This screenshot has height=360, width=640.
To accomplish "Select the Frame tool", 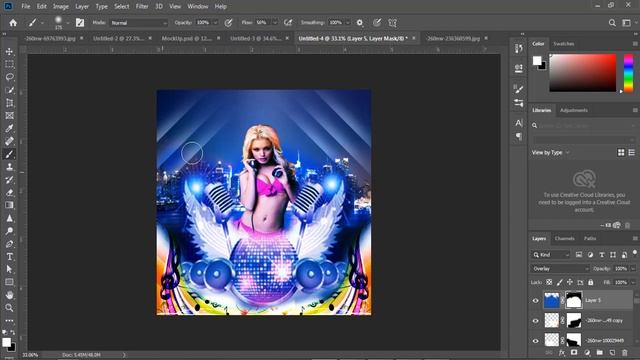I will tap(9, 116).
